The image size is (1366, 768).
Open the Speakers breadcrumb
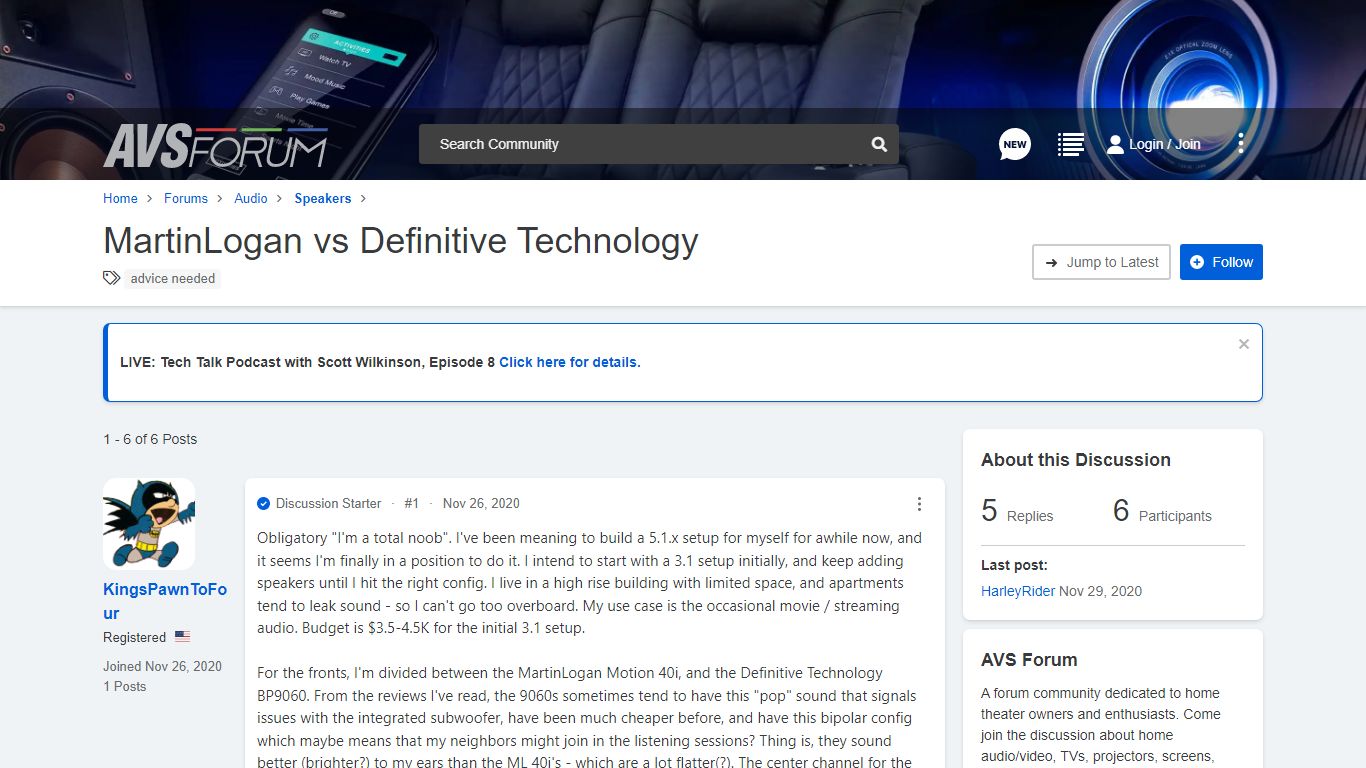(323, 198)
